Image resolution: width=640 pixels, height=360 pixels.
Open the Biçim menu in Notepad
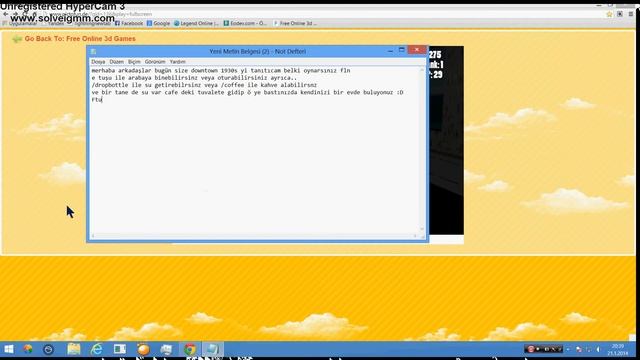(x=134, y=62)
